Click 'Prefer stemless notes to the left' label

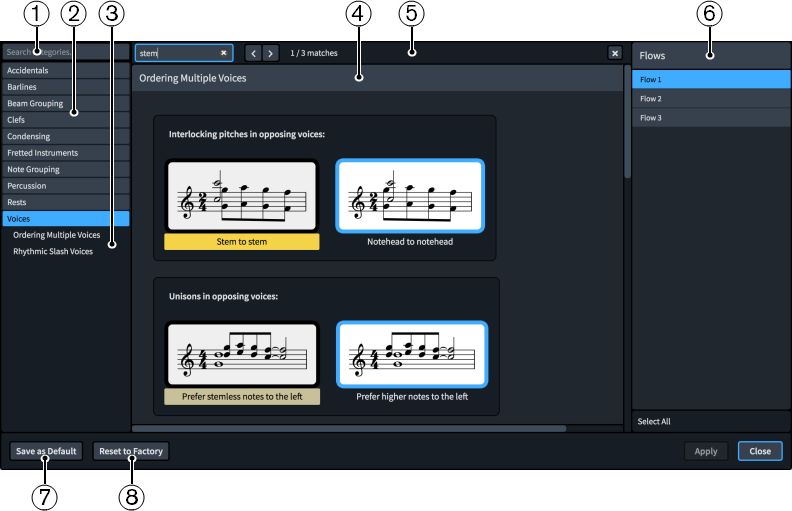coord(242,396)
